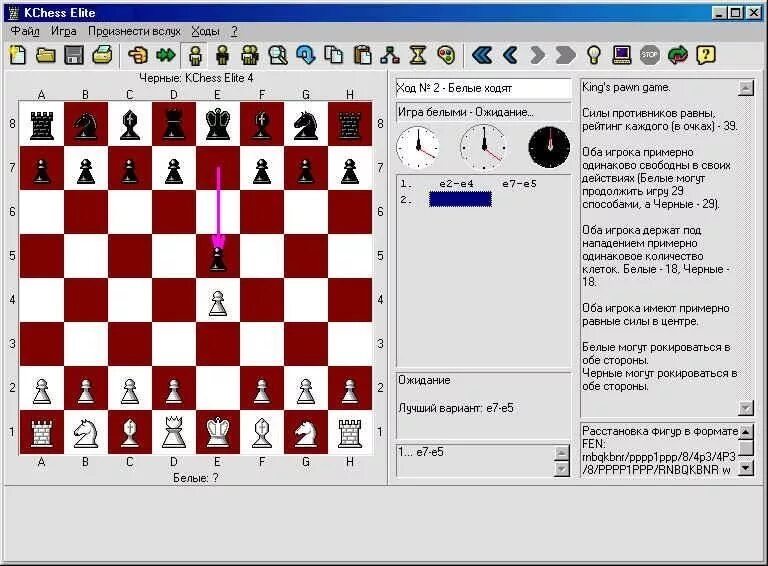This screenshot has height=566, width=768.
Task: Click the magnifying glass search icon
Action: [278, 55]
